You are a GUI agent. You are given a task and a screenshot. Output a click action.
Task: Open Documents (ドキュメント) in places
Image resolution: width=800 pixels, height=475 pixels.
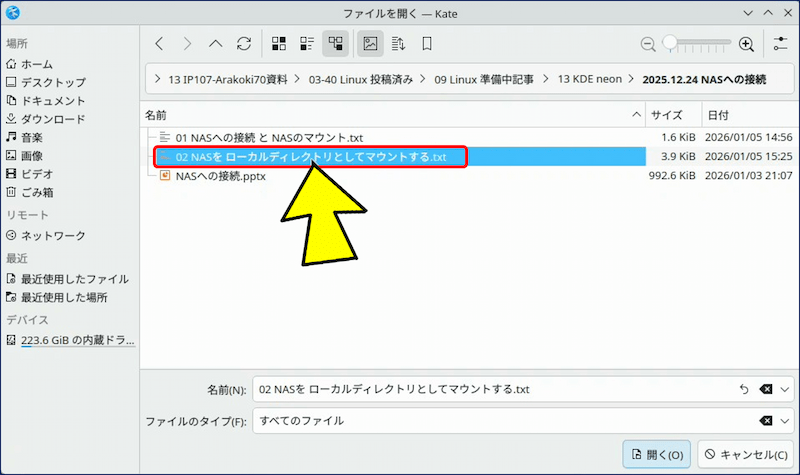click(45, 101)
